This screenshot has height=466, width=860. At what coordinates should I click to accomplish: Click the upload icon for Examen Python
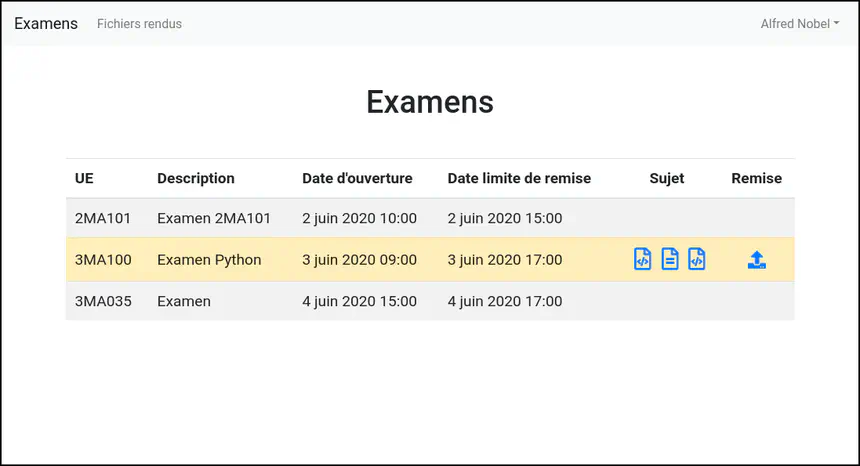(x=757, y=260)
